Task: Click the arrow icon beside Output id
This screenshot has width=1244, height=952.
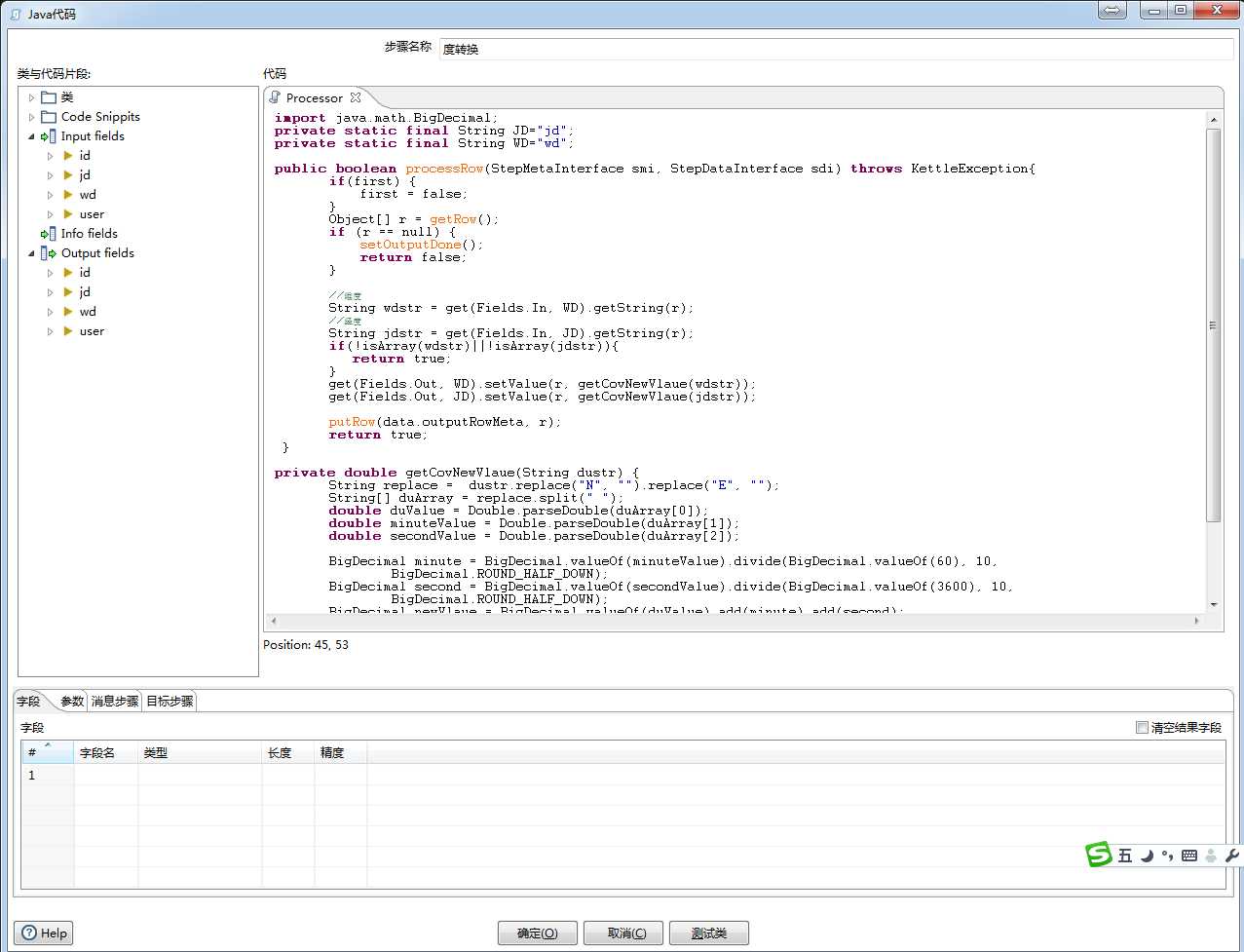Action: pyautogui.click(x=68, y=273)
